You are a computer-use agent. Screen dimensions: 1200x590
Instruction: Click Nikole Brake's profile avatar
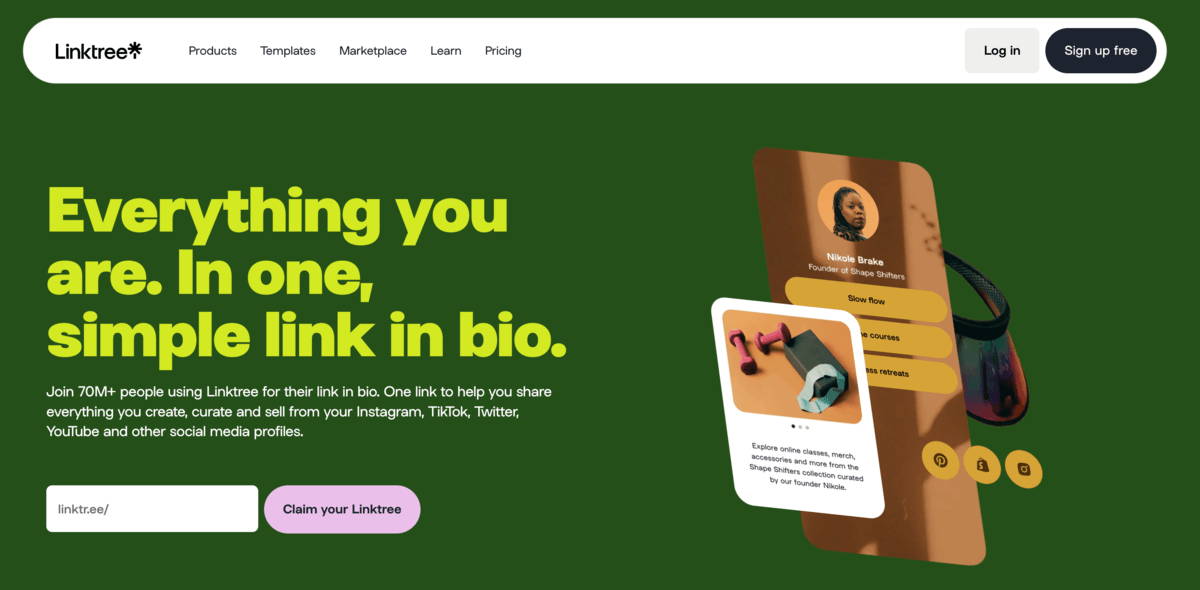click(x=848, y=211)
